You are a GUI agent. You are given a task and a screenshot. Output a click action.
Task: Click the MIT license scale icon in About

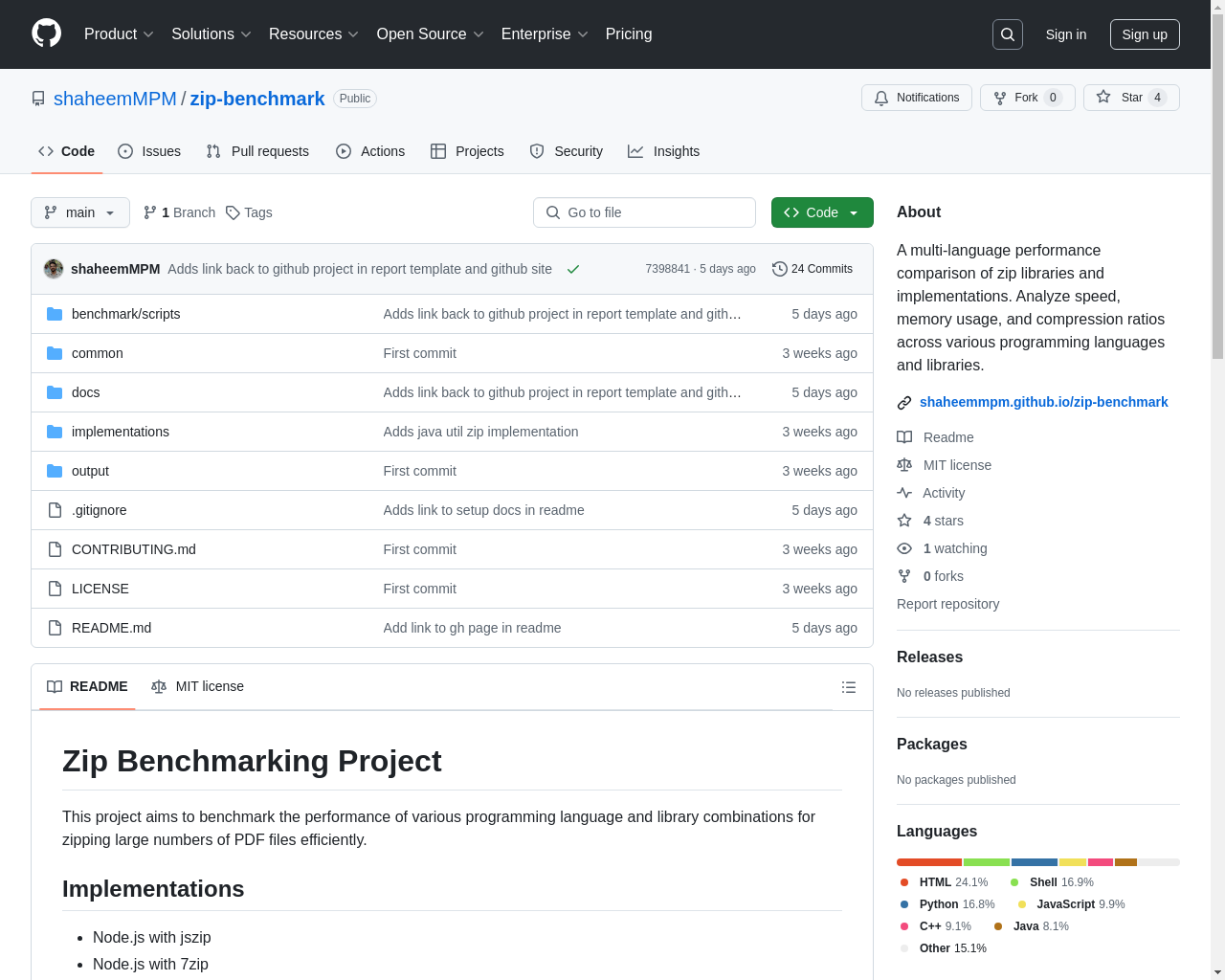(904, 465)
